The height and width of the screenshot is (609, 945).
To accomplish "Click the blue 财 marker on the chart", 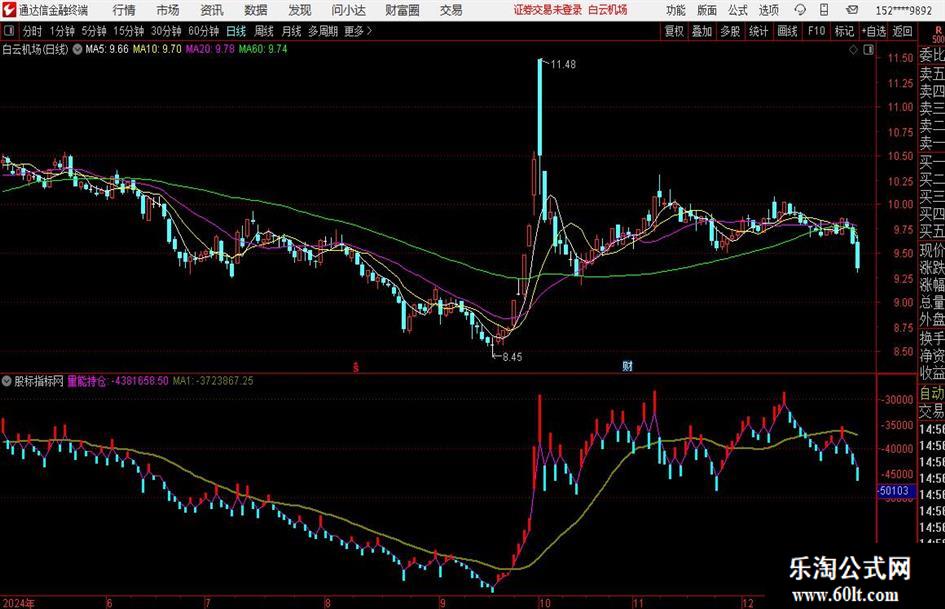I will (x=627, y=366).
